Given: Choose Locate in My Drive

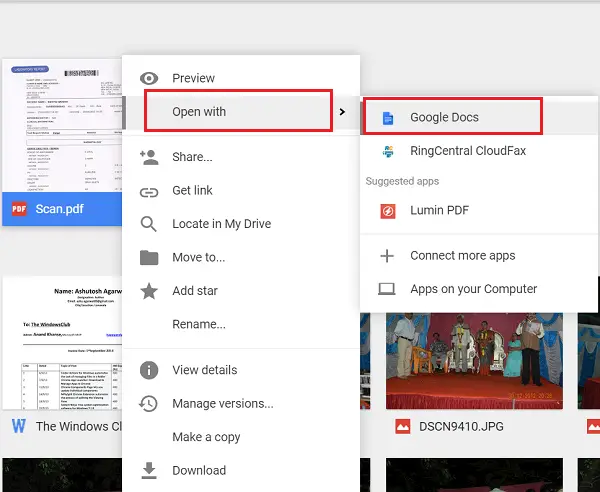Looking at the screenshot, I should [x=241, y=224].
